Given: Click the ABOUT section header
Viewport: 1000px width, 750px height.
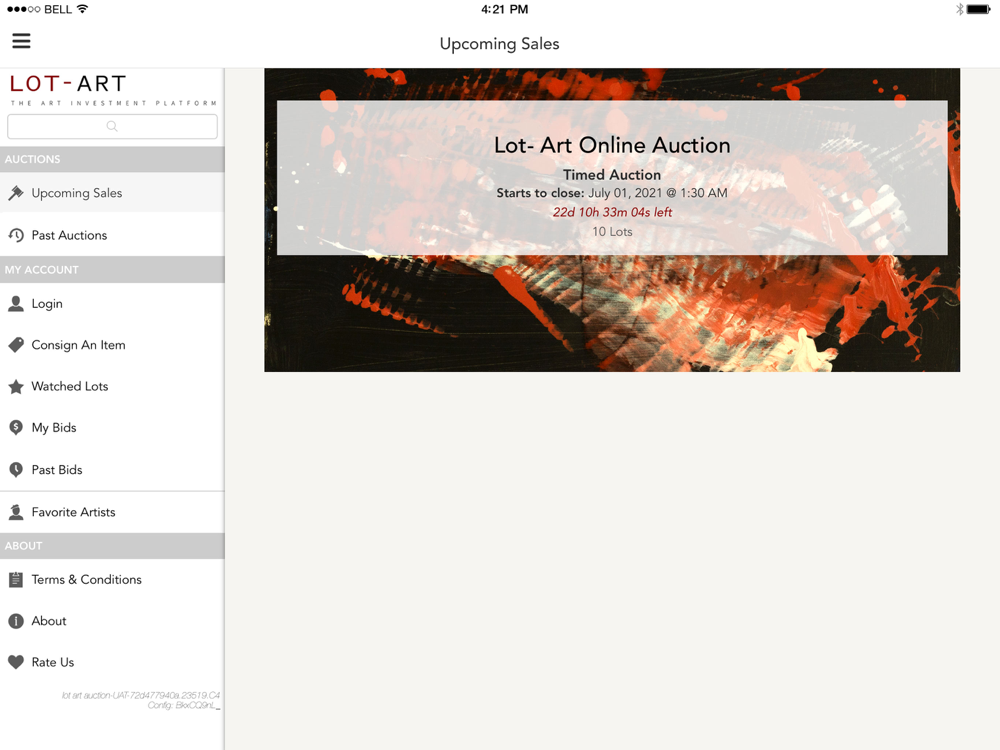Looking at the screenshot, I should click(x=112, y=546).
